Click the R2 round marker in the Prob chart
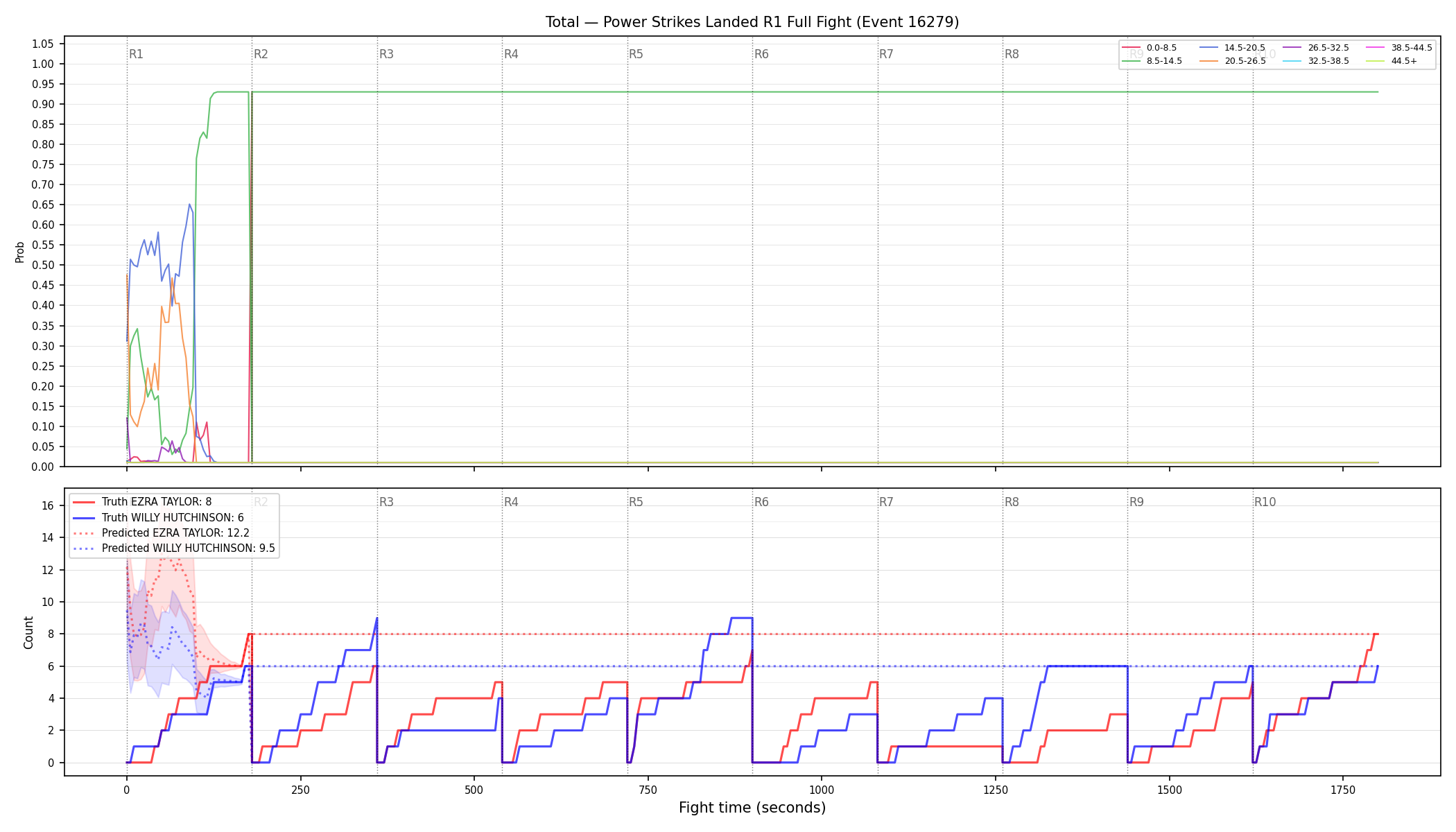1456x832 pixels. [x=261, y=54]
